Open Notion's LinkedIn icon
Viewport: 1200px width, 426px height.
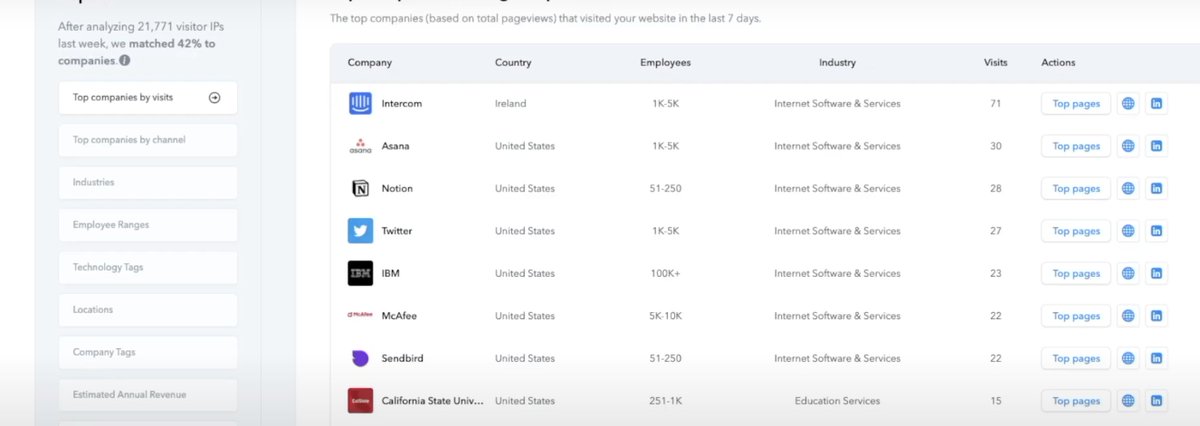tap(1156, 188)
